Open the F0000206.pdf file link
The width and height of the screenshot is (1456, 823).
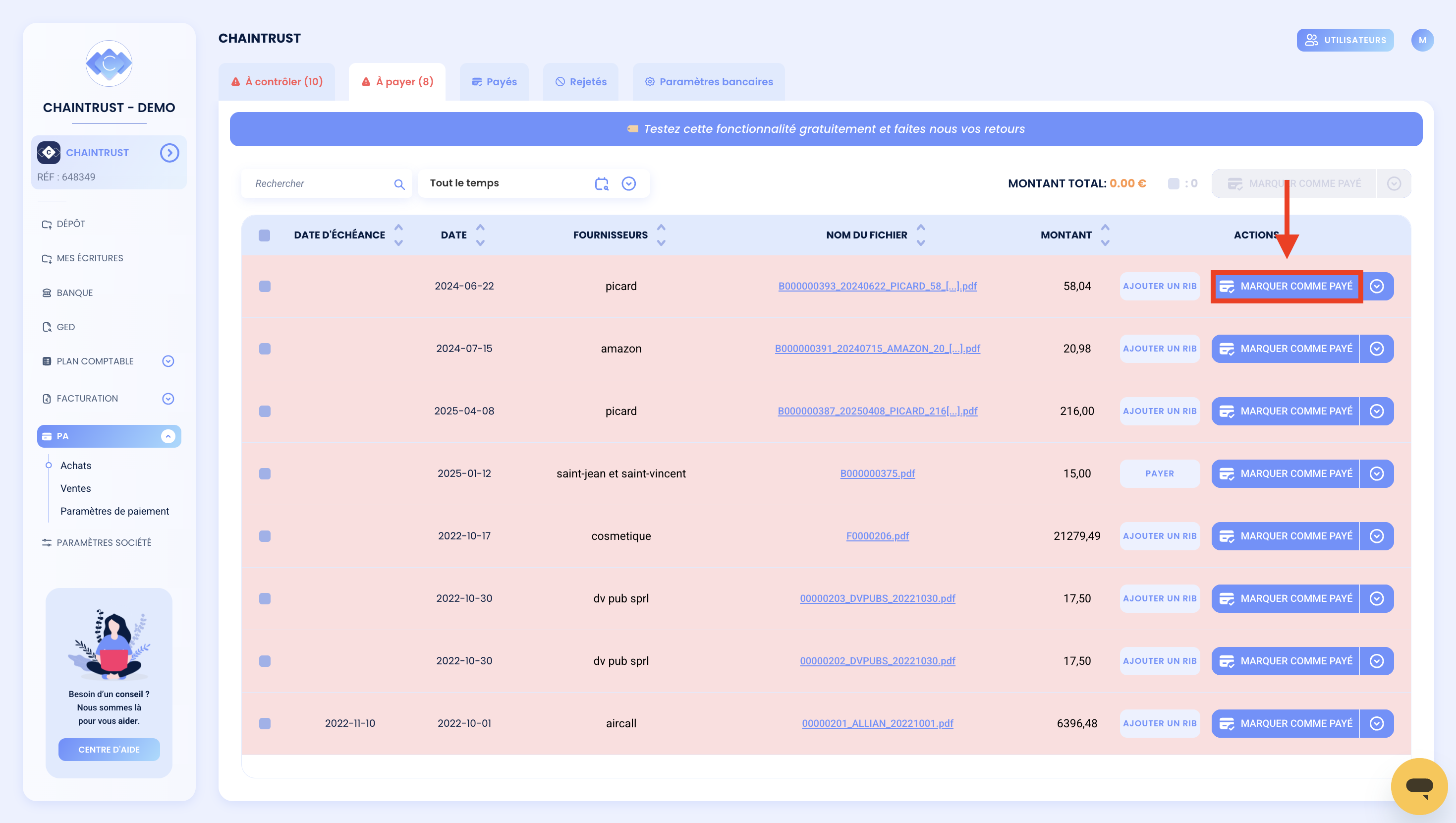click(x=877, y=536)
